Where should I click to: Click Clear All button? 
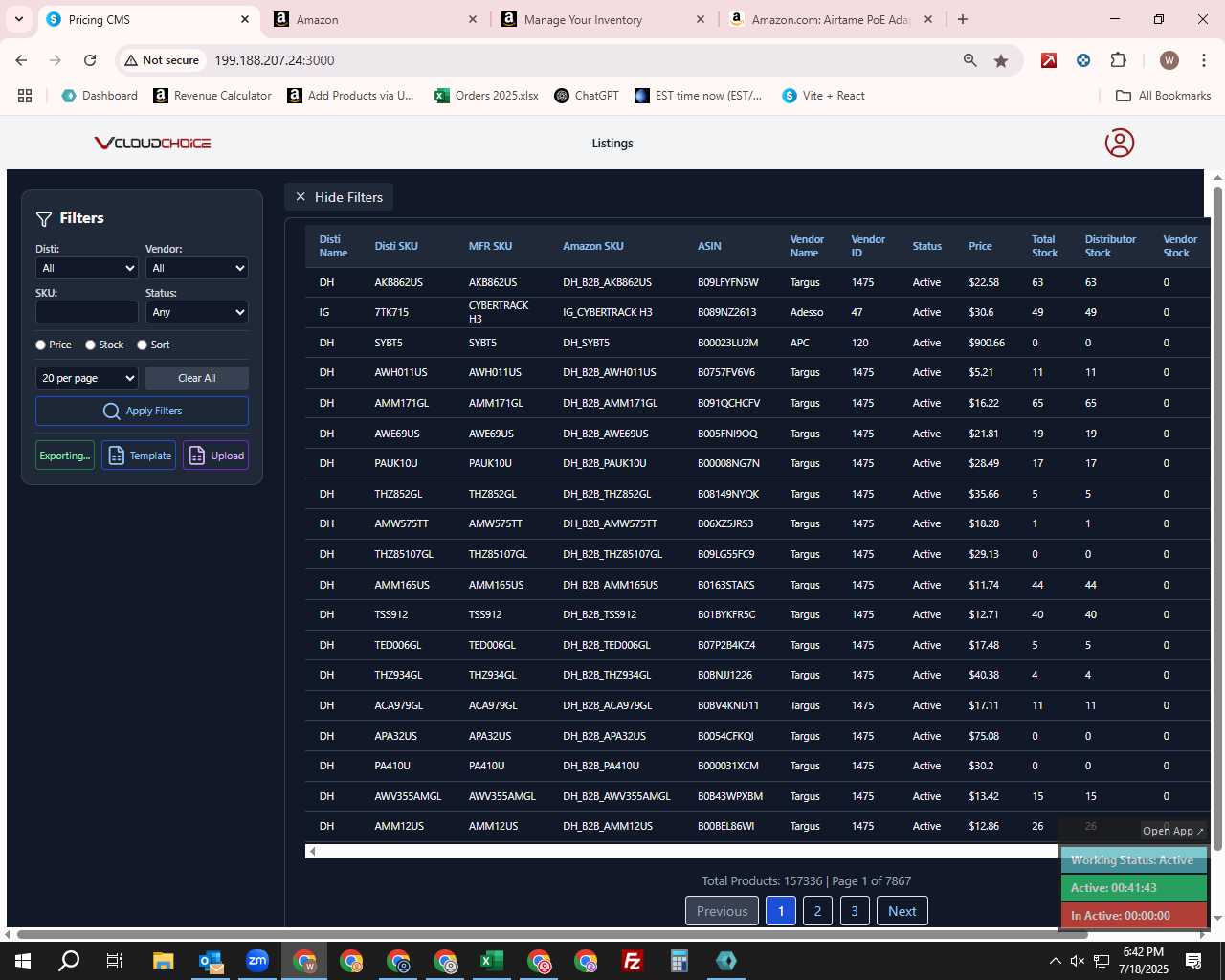click(x=197, y=378)
